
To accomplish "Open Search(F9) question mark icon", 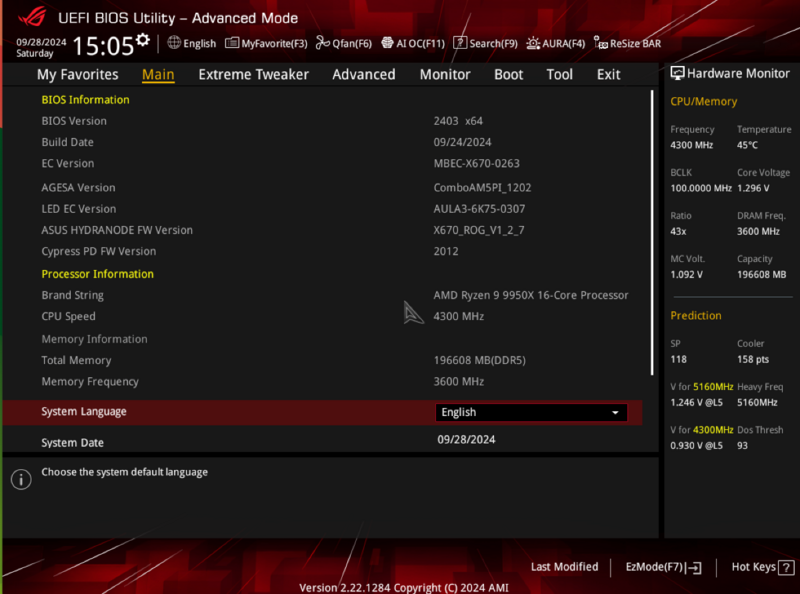I will point(460,43).
